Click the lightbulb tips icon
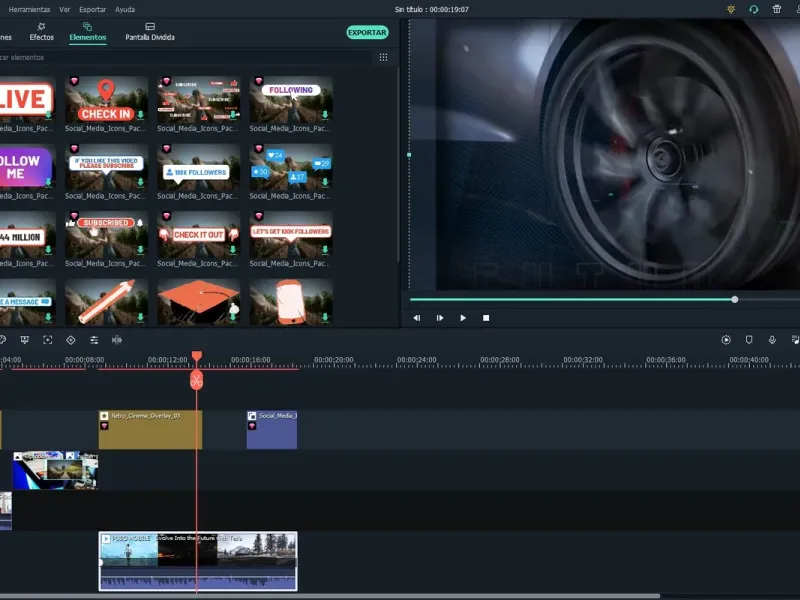This screenshot has width=800, height=600. 731,9
